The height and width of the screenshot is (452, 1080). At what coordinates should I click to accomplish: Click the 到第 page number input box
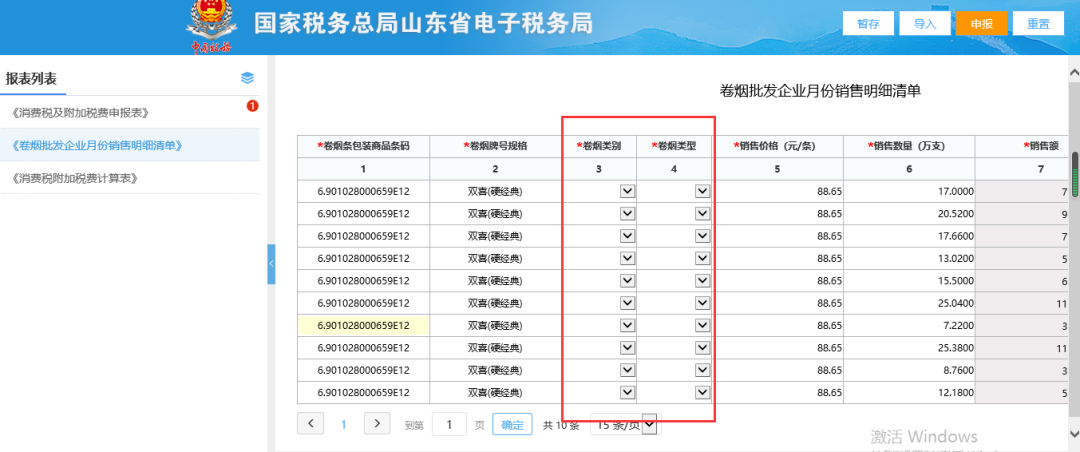(449, 424)
